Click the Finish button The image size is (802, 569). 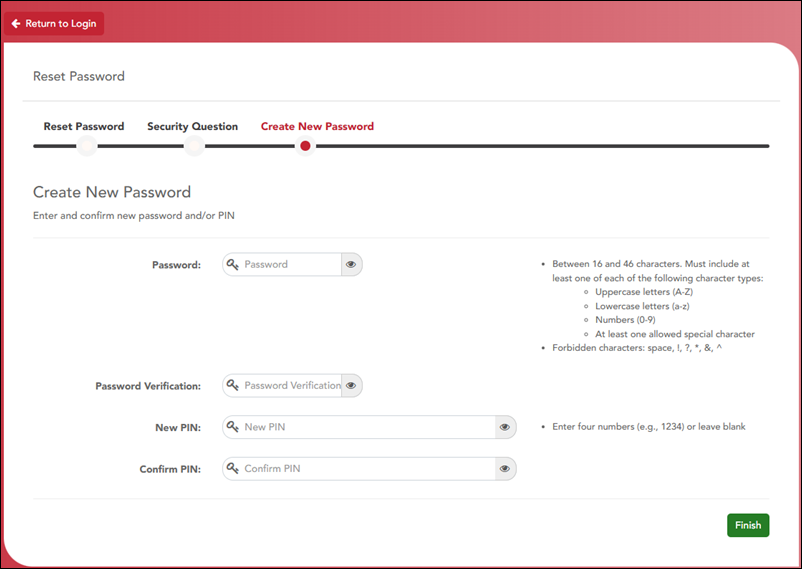(x=748, y=525)
